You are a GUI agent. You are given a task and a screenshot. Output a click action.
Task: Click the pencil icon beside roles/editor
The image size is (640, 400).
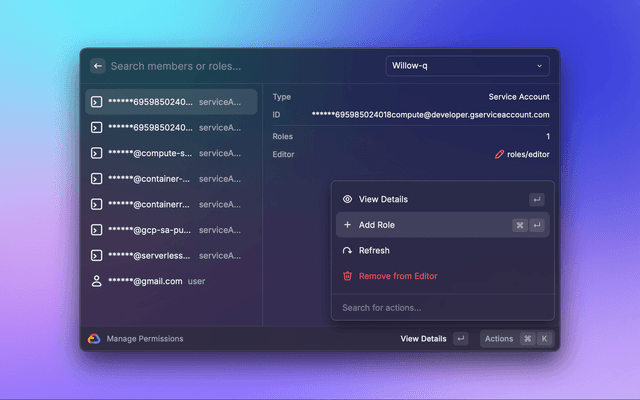(x=500, y=155)
